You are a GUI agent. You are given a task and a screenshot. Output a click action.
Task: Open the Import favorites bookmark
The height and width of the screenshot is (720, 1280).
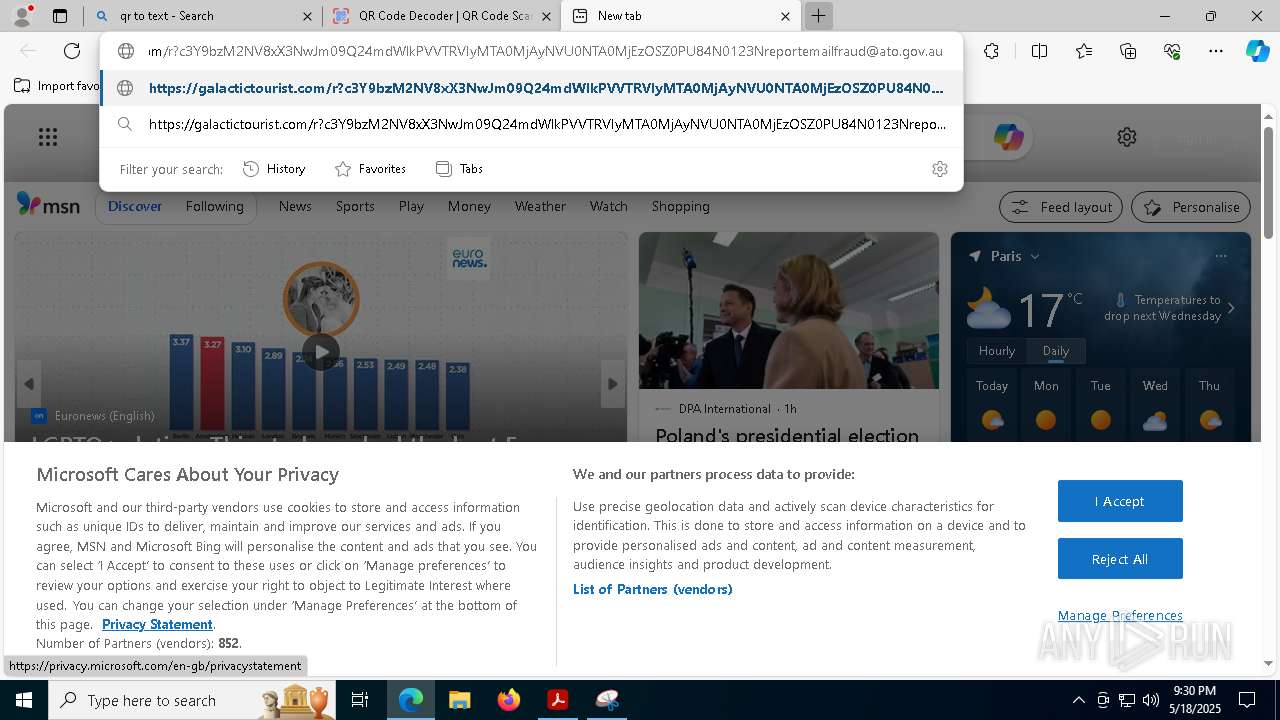coord(56,86)
